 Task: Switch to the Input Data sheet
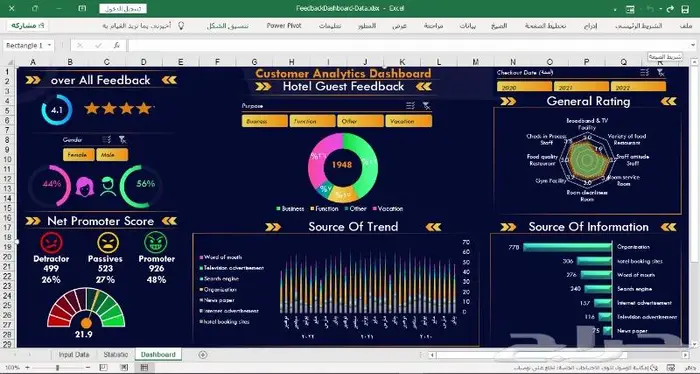tap(74, 354)
